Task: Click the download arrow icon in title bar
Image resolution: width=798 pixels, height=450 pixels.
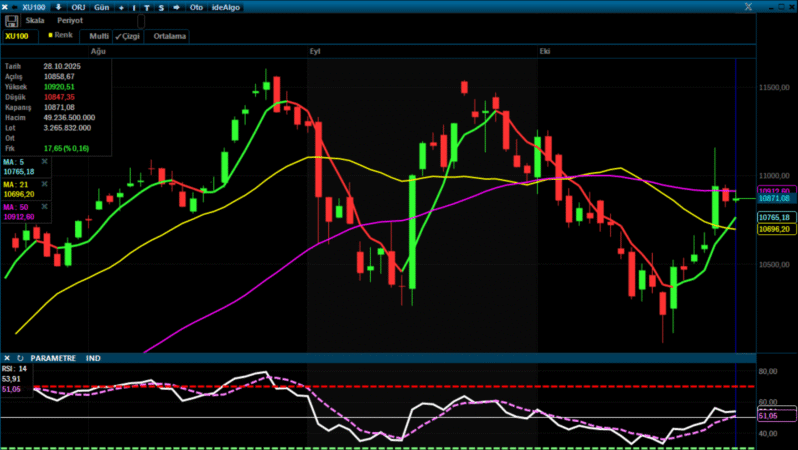Action: pos(57,6)
